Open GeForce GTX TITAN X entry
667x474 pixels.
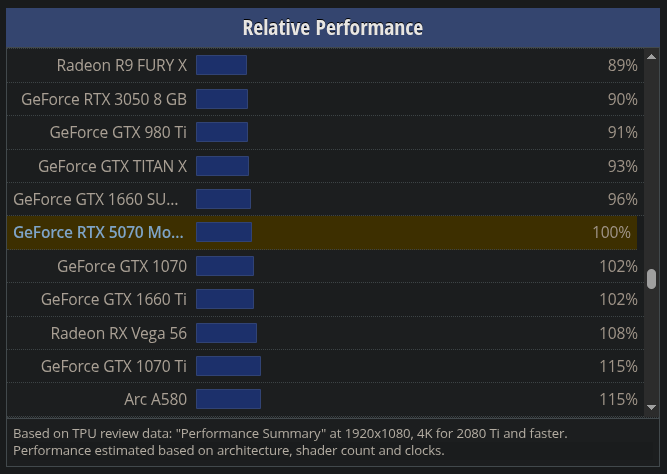tap(113, 166)
